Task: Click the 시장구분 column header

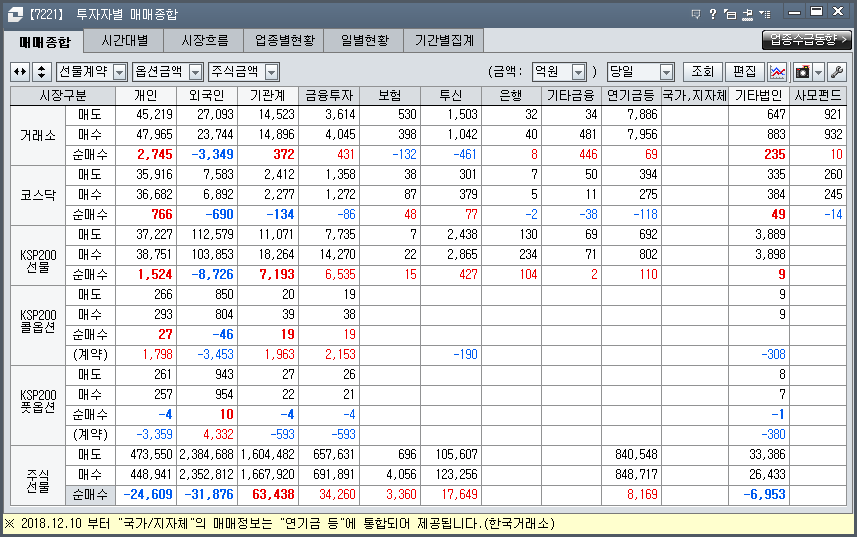Action: tap(63, 96)
